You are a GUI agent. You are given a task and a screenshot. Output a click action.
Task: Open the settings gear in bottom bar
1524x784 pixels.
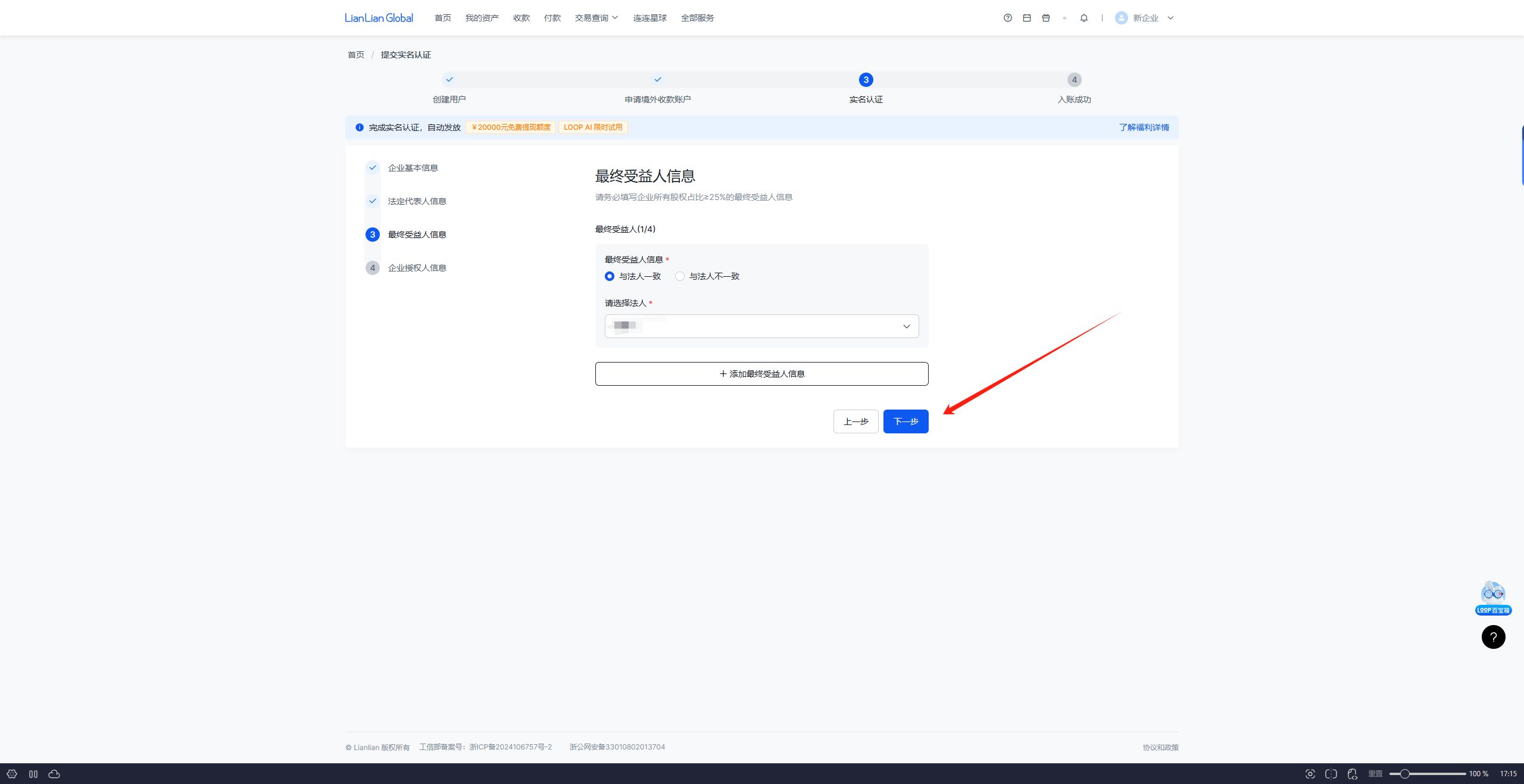point(12,774)
